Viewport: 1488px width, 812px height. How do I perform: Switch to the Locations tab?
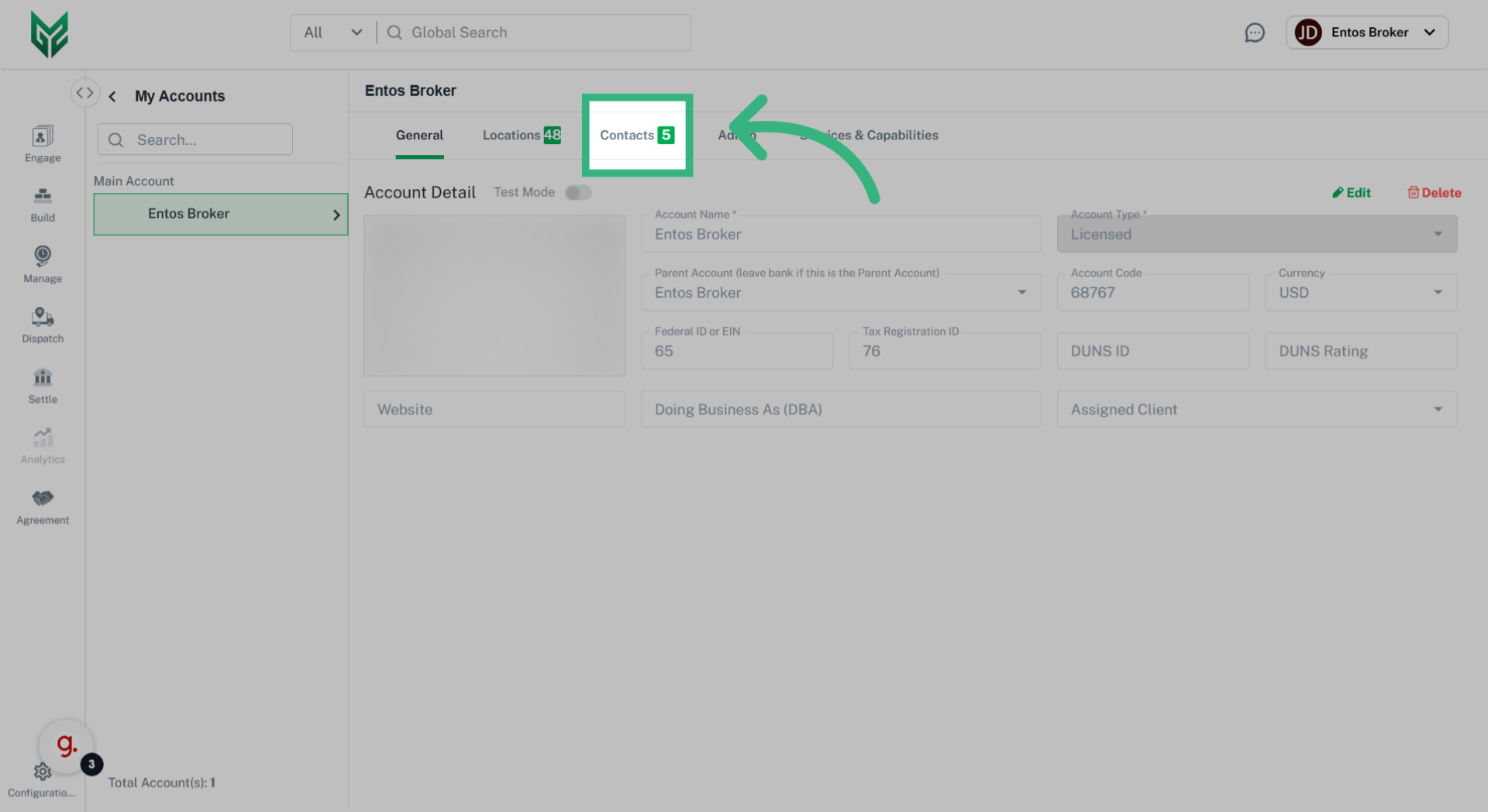[521, 135]
